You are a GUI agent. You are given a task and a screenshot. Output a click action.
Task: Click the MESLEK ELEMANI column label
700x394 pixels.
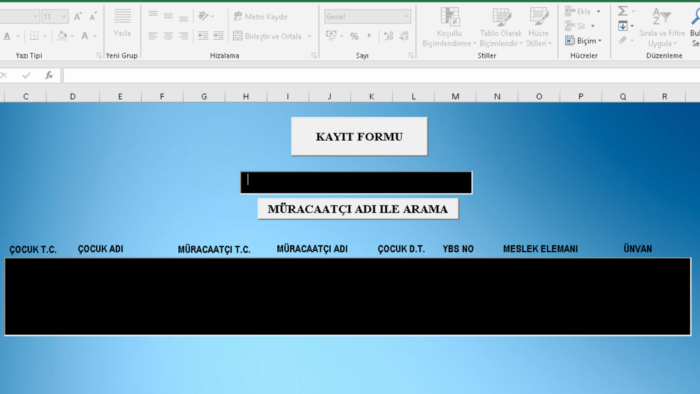540,249
